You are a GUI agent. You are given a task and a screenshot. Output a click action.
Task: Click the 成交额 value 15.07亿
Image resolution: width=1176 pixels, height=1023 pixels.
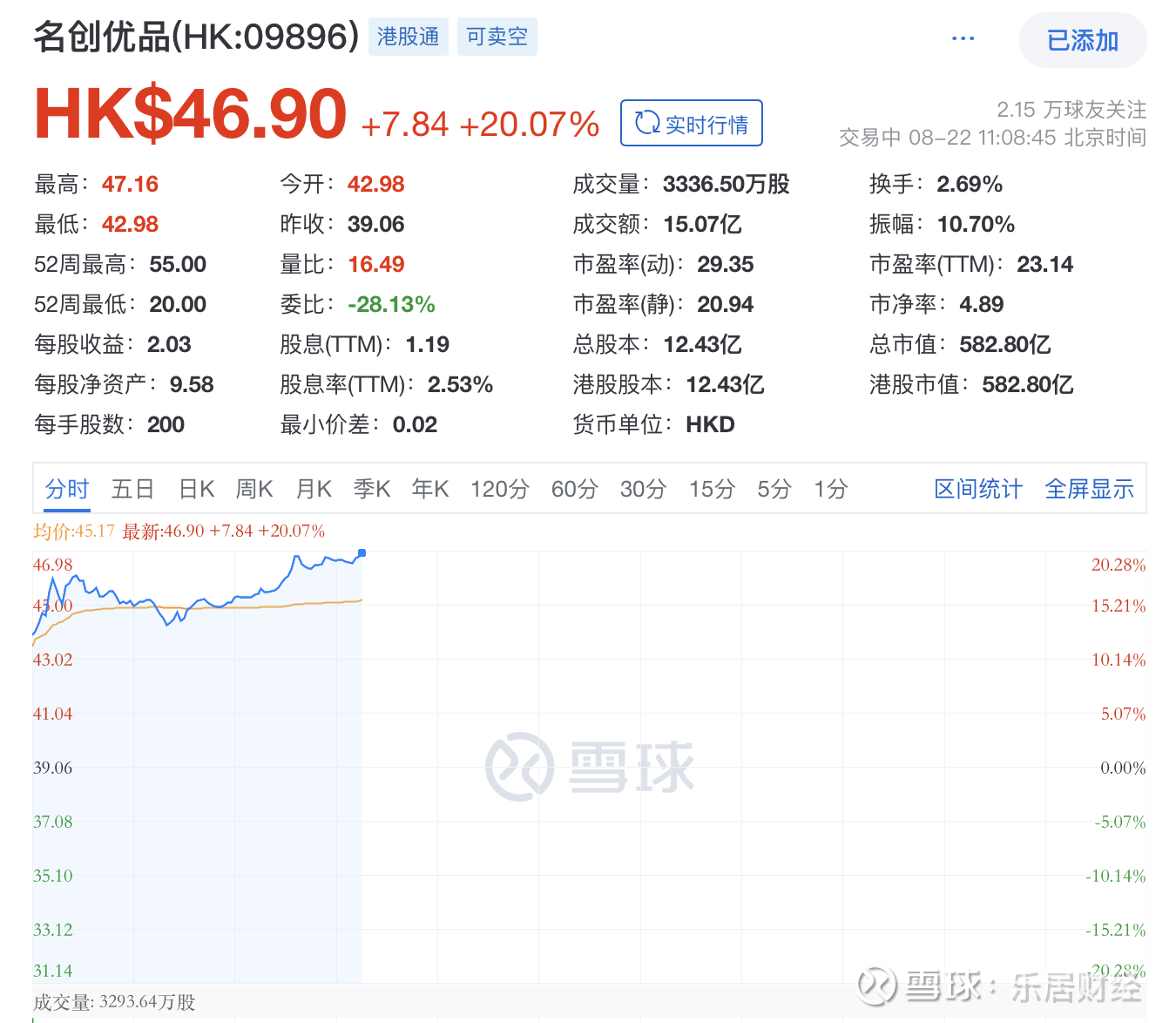pos(702,224)
